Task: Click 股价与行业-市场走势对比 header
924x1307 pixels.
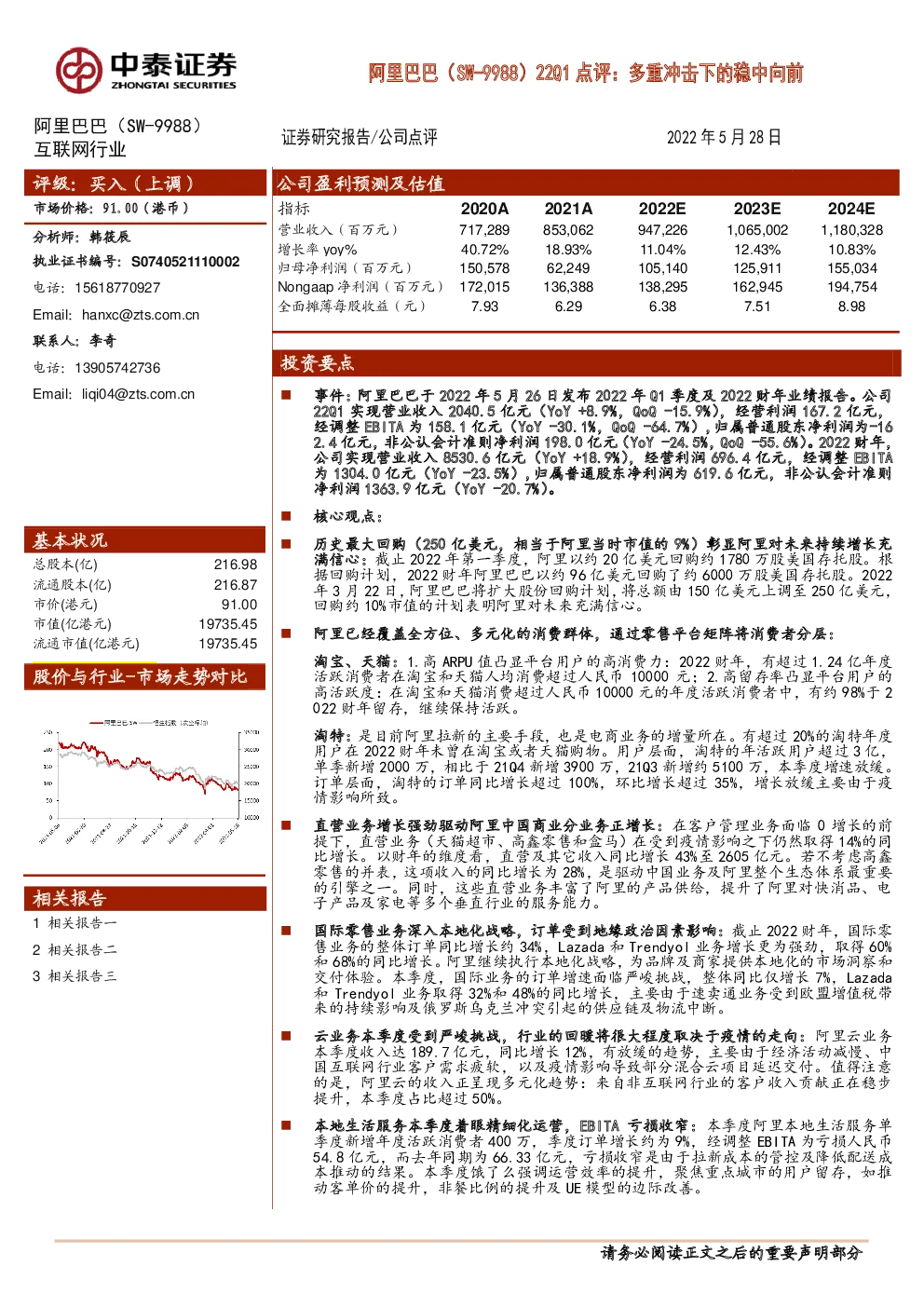Action: tap(145, 676)
